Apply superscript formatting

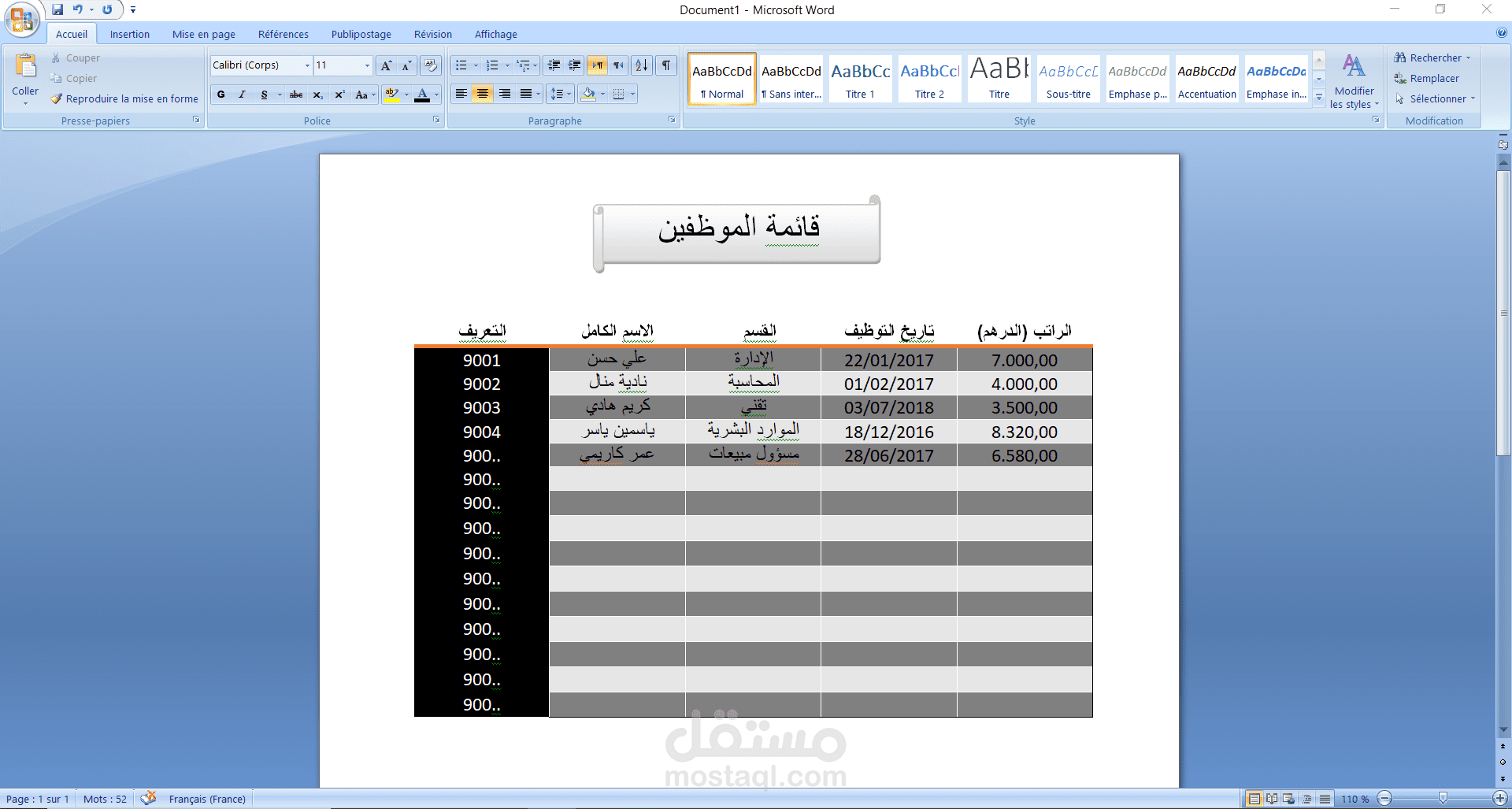[339, 95]
